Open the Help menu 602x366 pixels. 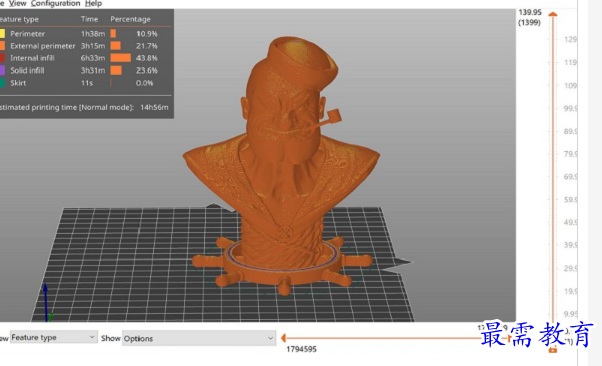tap(93, 3)
